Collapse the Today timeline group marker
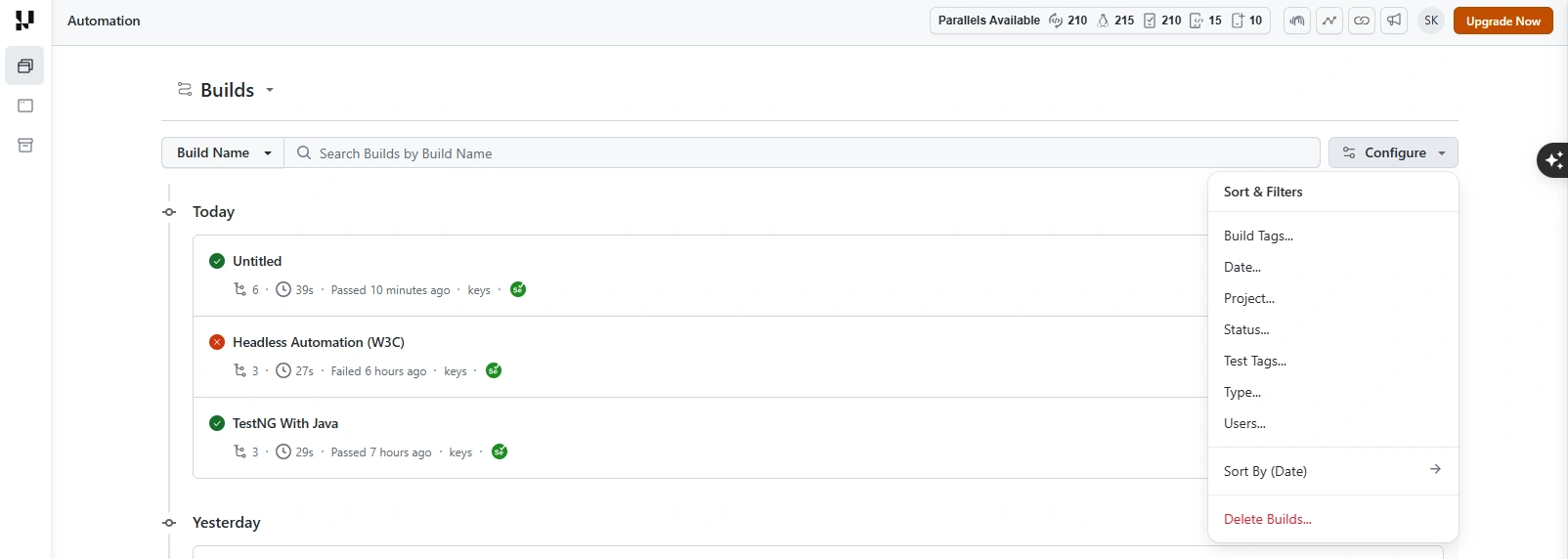The image size is (1568, 559). tap(169, 212)
